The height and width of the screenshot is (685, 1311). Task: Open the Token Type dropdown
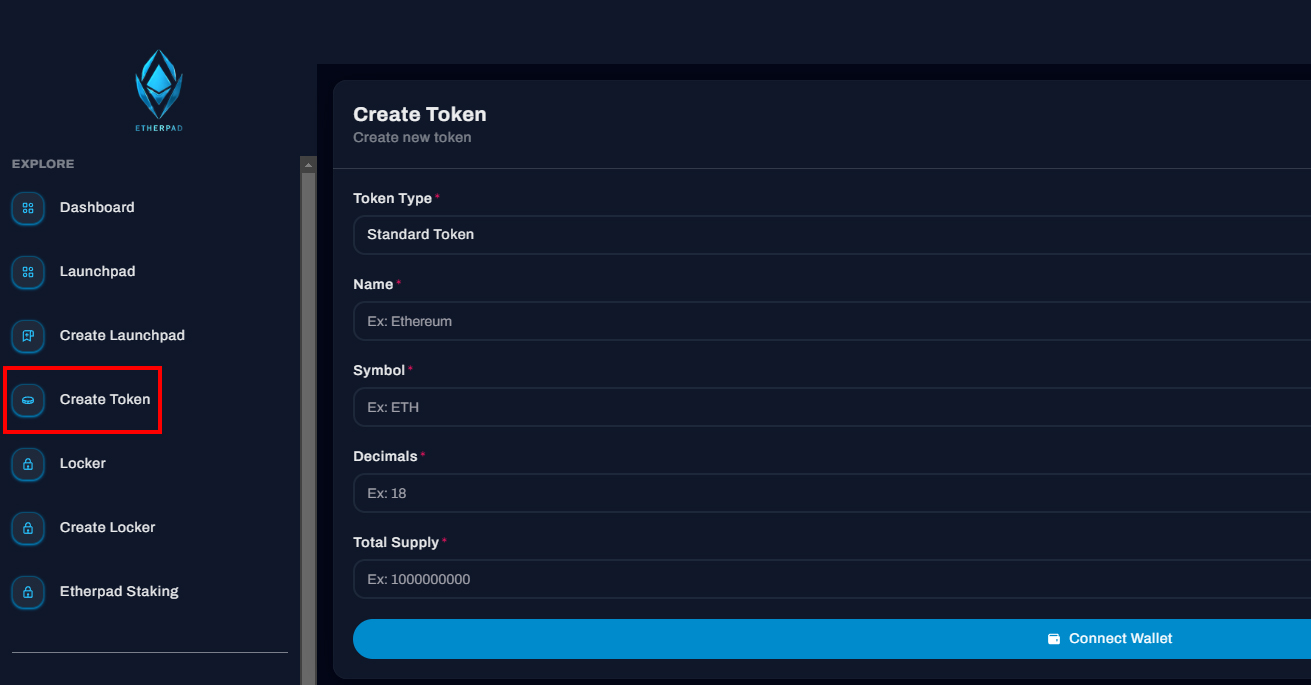click(x=830, y=235)
